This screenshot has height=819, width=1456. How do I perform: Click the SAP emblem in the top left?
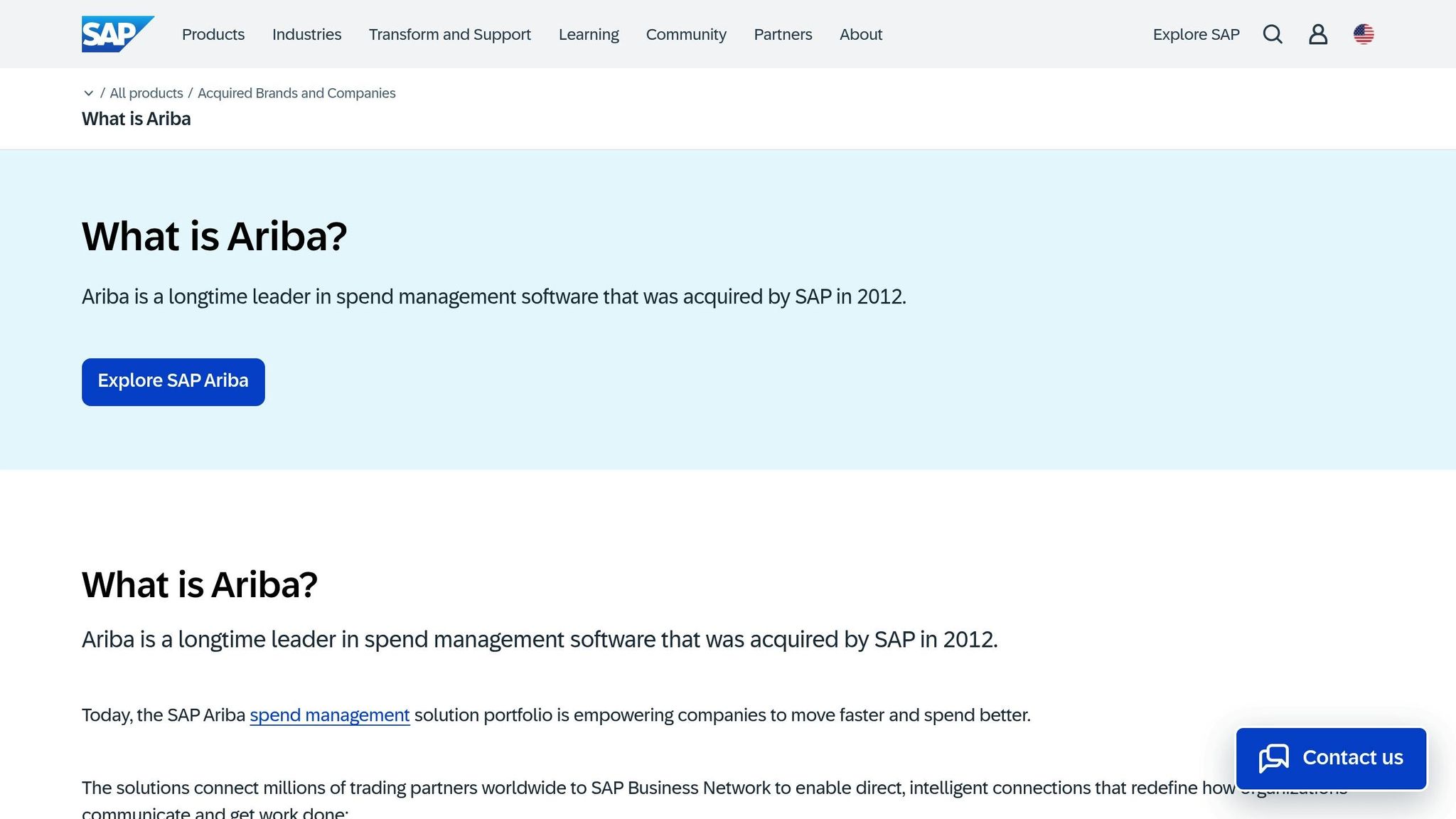click(117, 32)
